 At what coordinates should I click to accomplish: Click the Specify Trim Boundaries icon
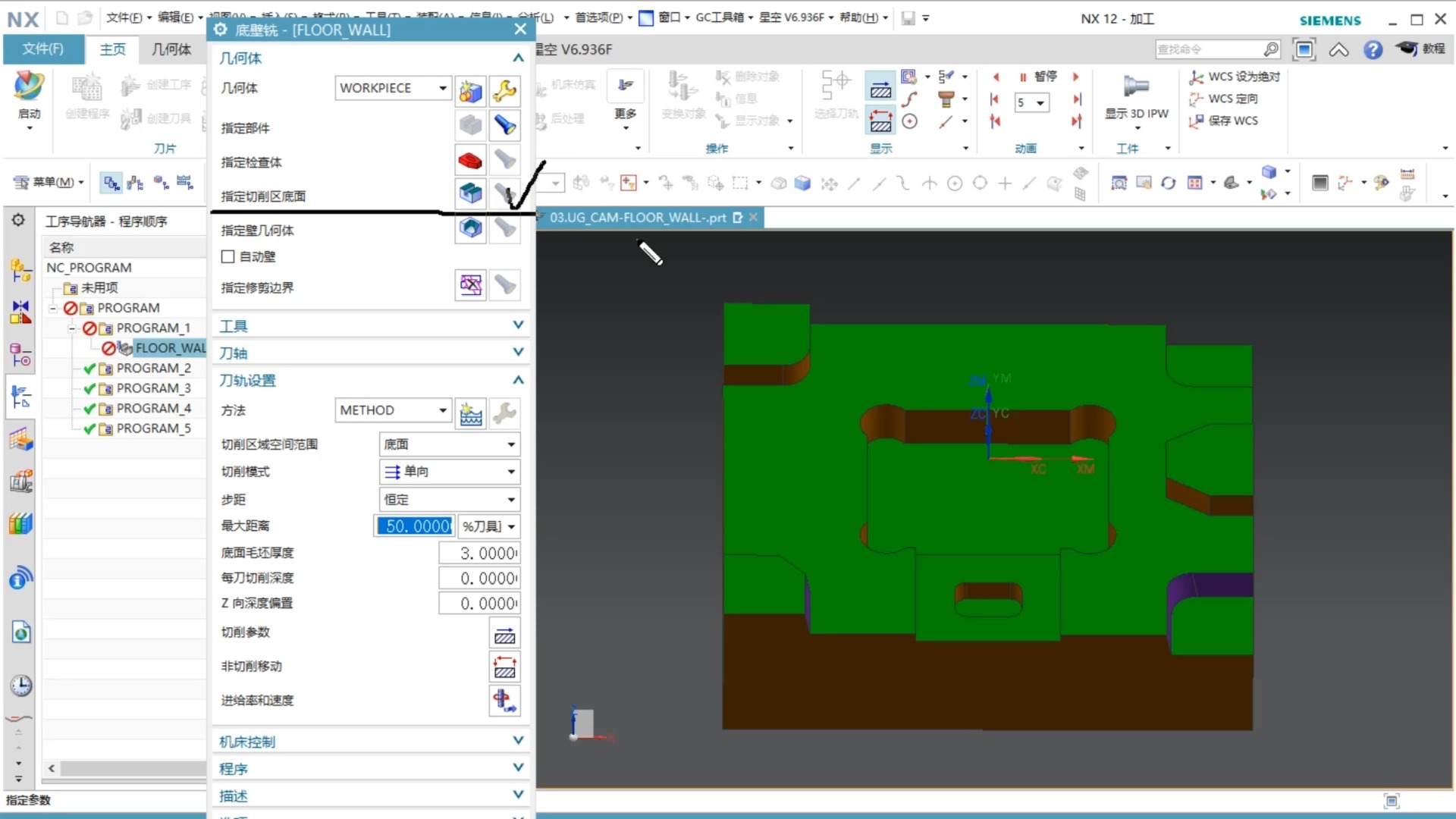[x=470, y=285]
